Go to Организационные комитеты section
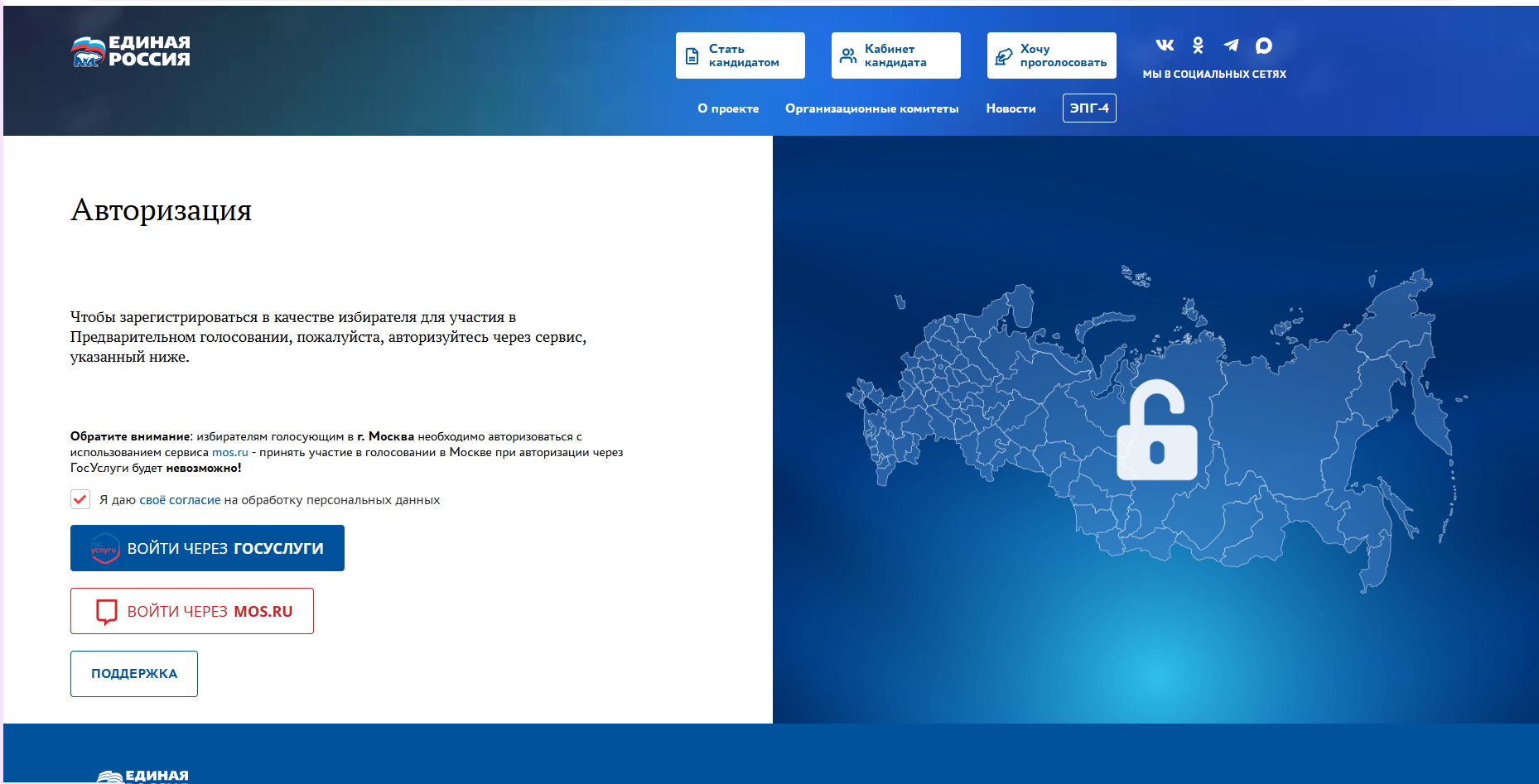This screenshot has width=1539, height=784. point(871,108)
